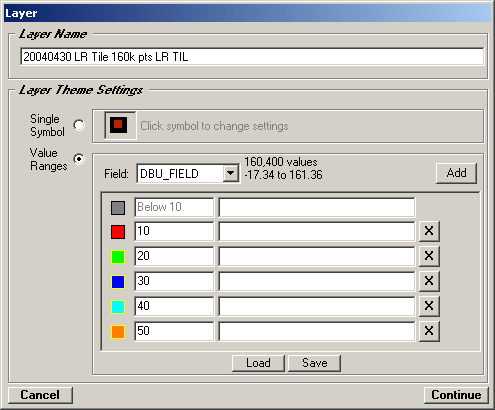Image resolution: width=495 pixels, height=410 pixels.
Task: Save the current theme ranges
Action: 314,363
